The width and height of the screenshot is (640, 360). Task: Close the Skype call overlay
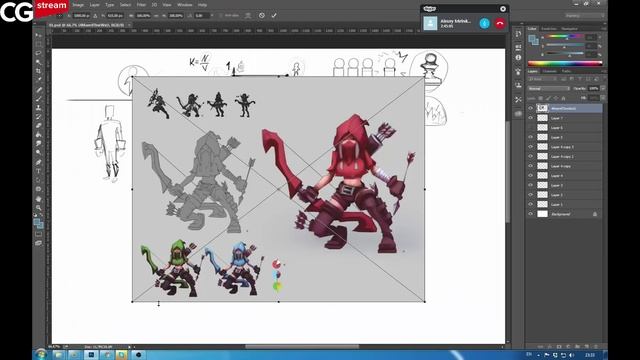[x=503, y=9]
